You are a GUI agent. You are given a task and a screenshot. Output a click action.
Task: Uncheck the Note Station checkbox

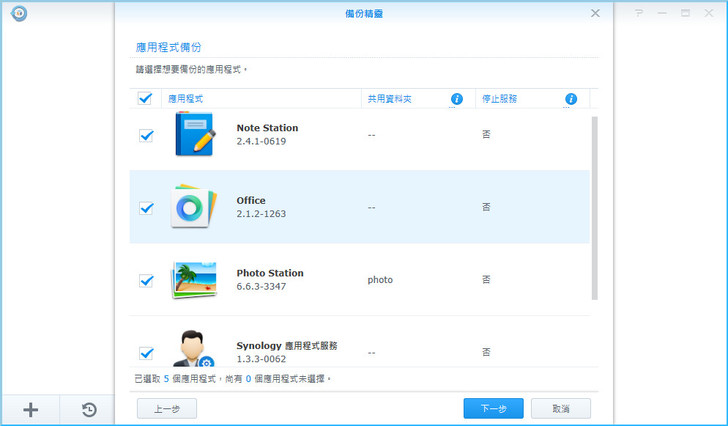pyautogui.click(x=146, y=135)
